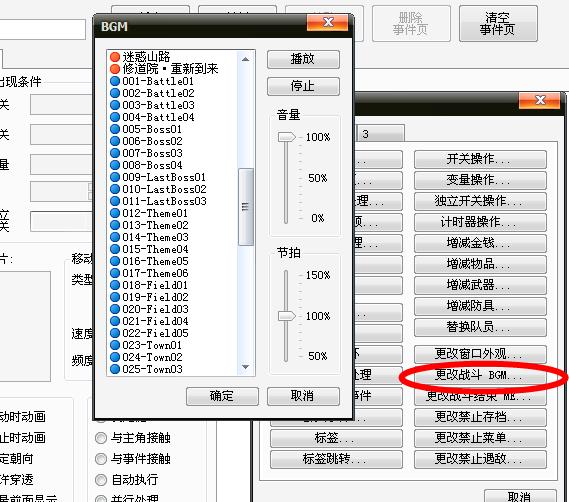569x502 pixels.
Task: Open 更改禁止遇敌 command
Action: tap(480, 459)
